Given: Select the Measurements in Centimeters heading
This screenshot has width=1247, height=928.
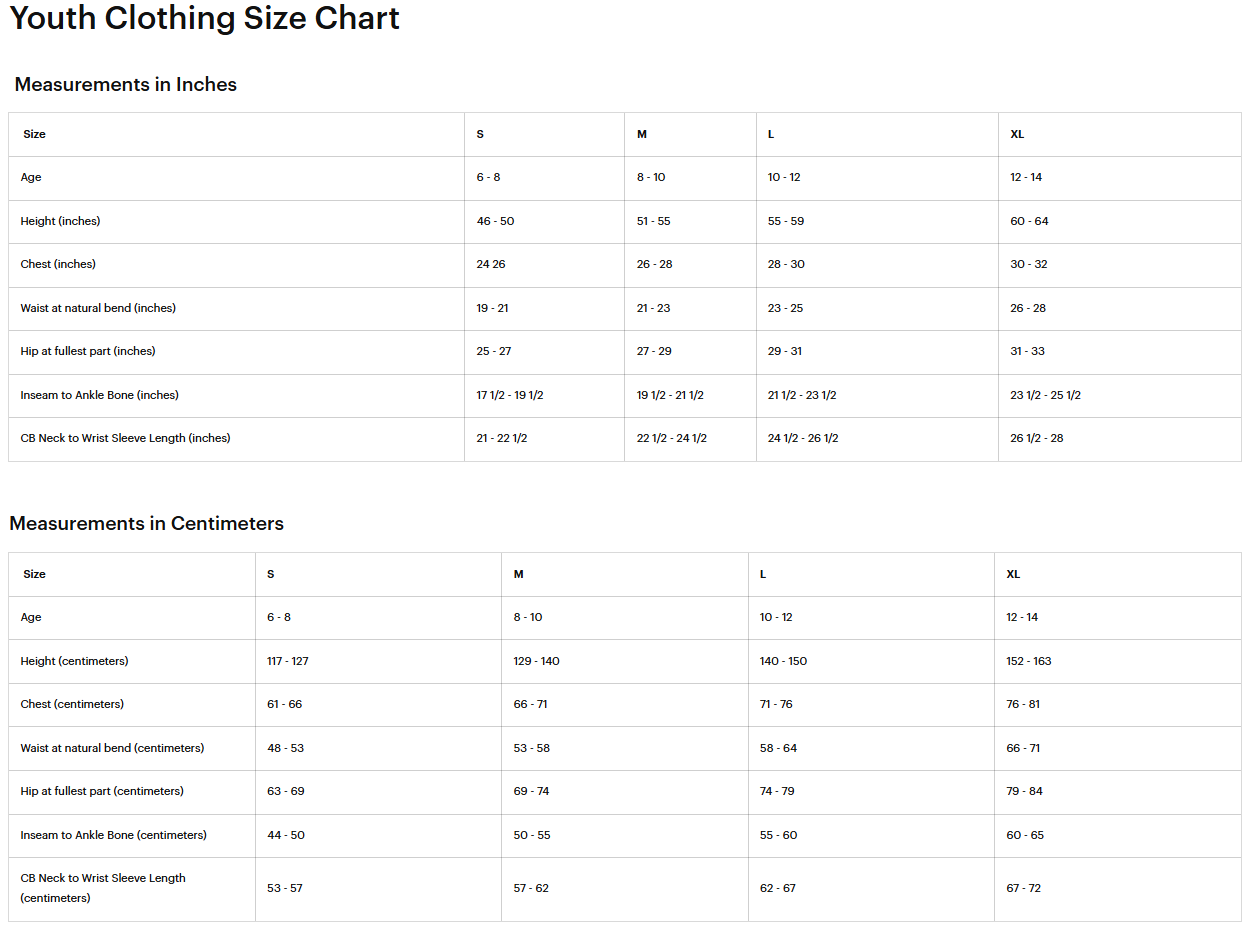Looking at the screenshot, I should tap(147, 524).
